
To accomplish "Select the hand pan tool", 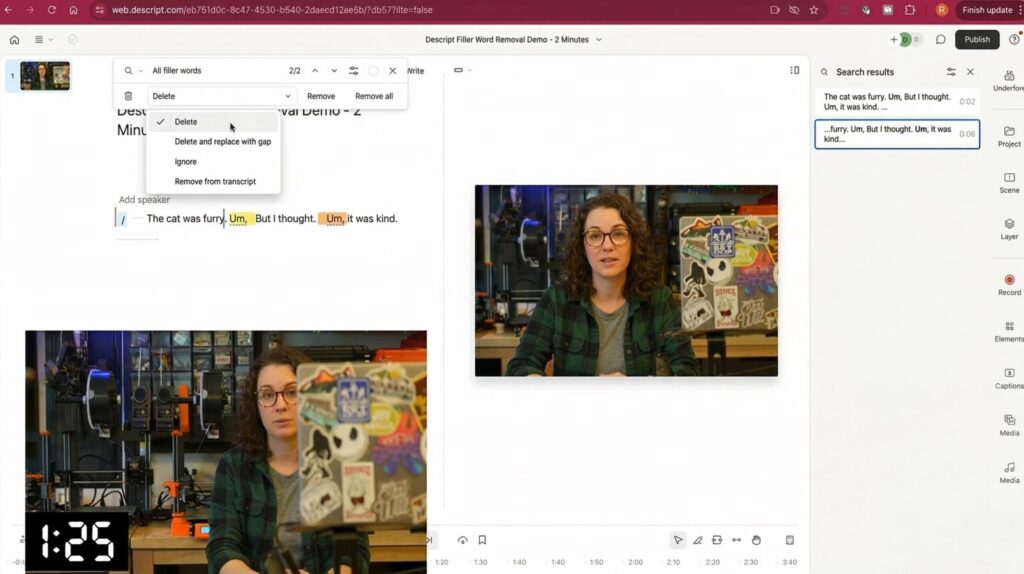I will [x=756, y=540].
